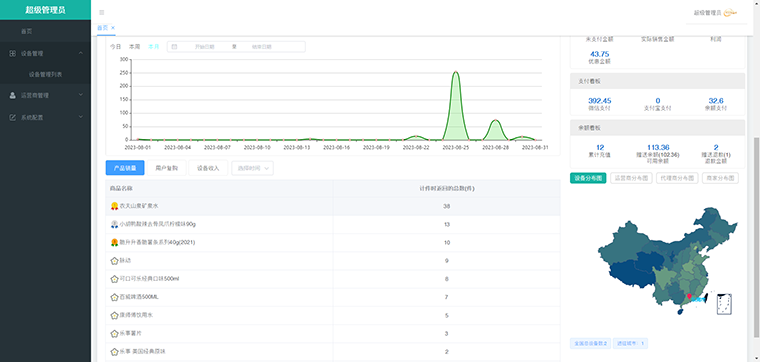Click the 392.45 微信支付 value
The width and height of the screenshot is (760, 362).
tap(600, 101)
